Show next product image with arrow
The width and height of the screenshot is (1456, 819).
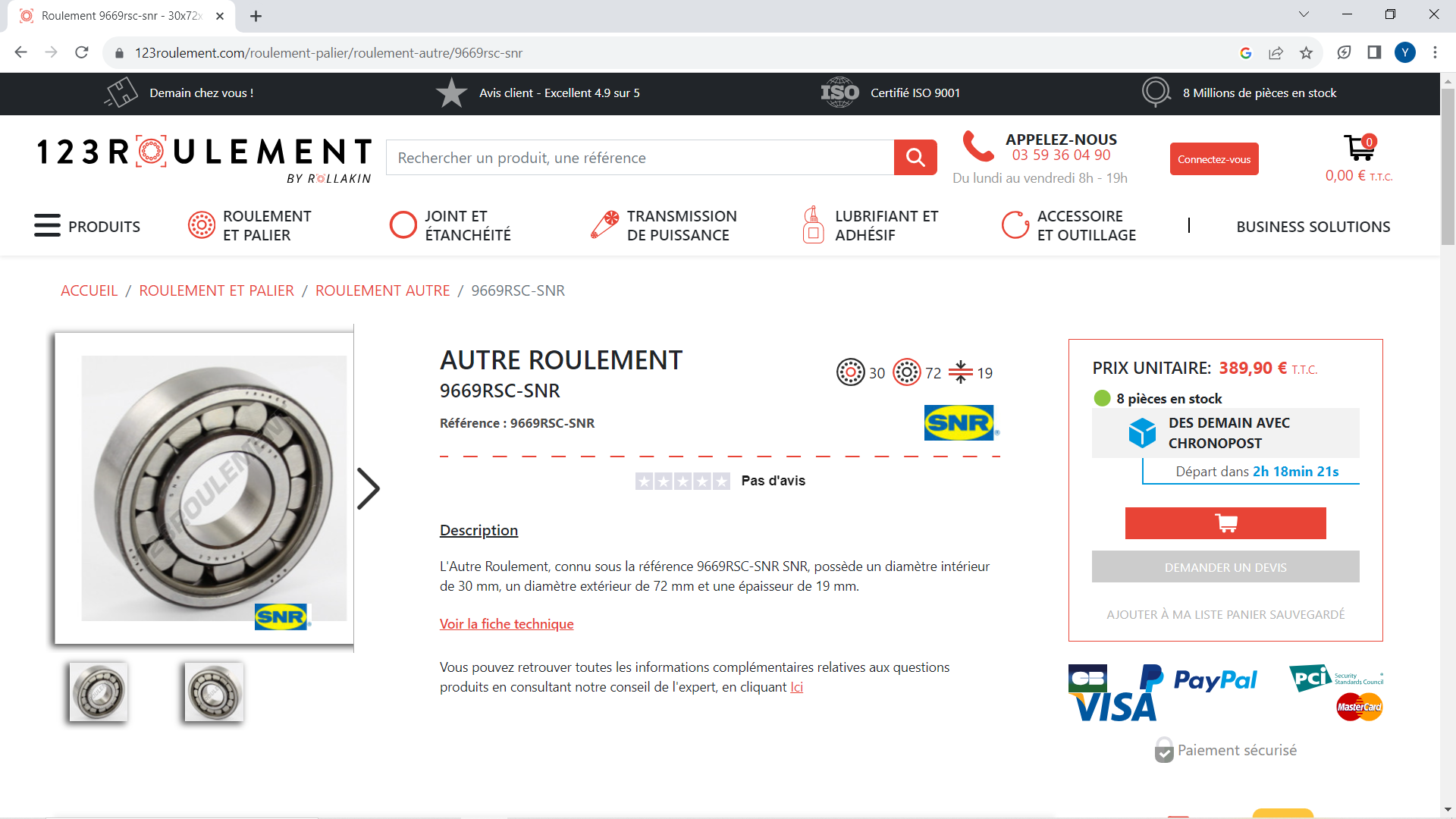369,488
